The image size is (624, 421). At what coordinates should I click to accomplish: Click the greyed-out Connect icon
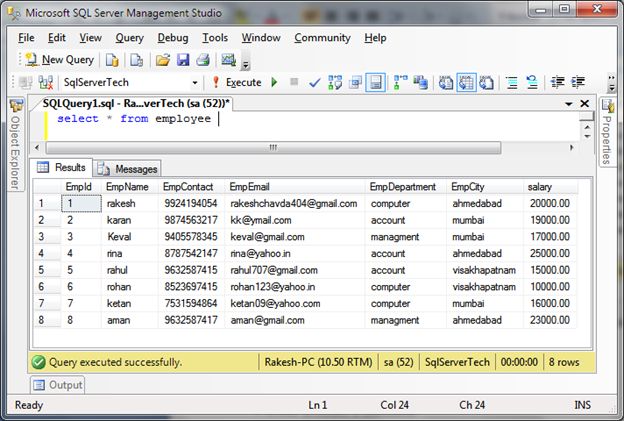pos(26,82)
